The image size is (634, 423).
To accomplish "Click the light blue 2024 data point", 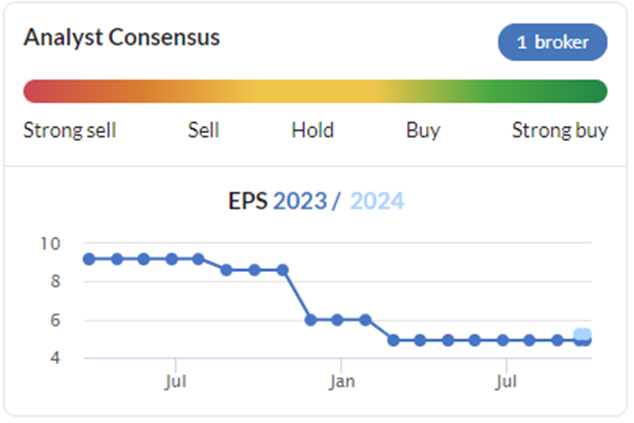I will (x=583, y=334).
